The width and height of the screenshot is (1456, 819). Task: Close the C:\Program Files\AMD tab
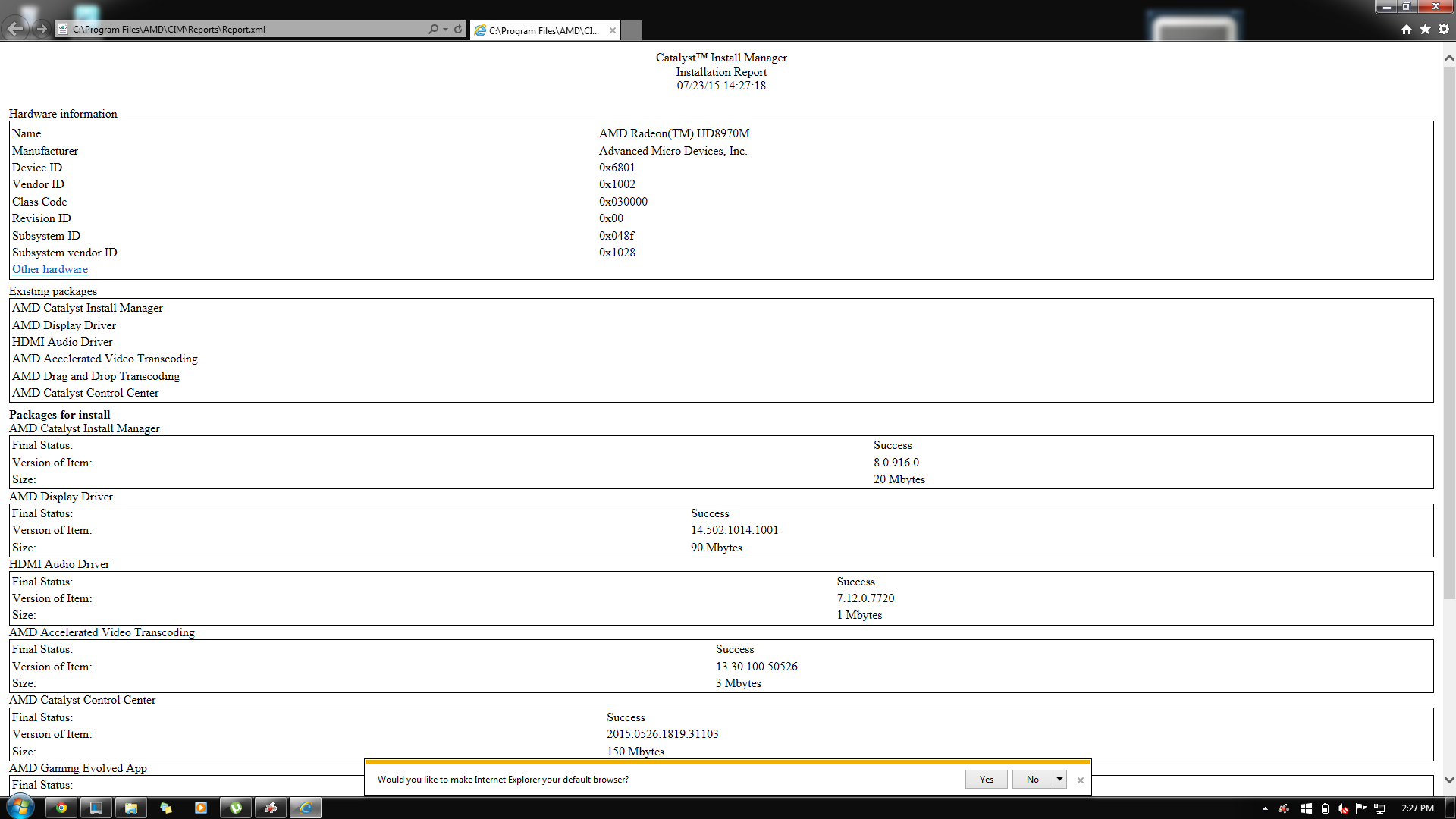[612, 30]
